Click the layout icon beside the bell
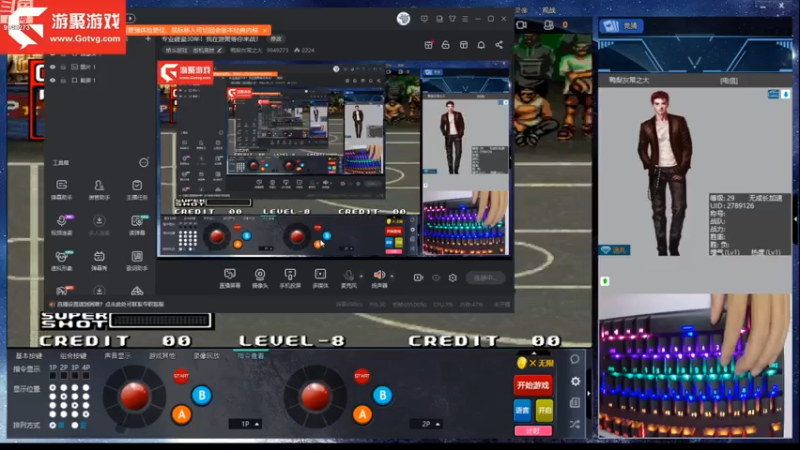 [x=463, y=45]
